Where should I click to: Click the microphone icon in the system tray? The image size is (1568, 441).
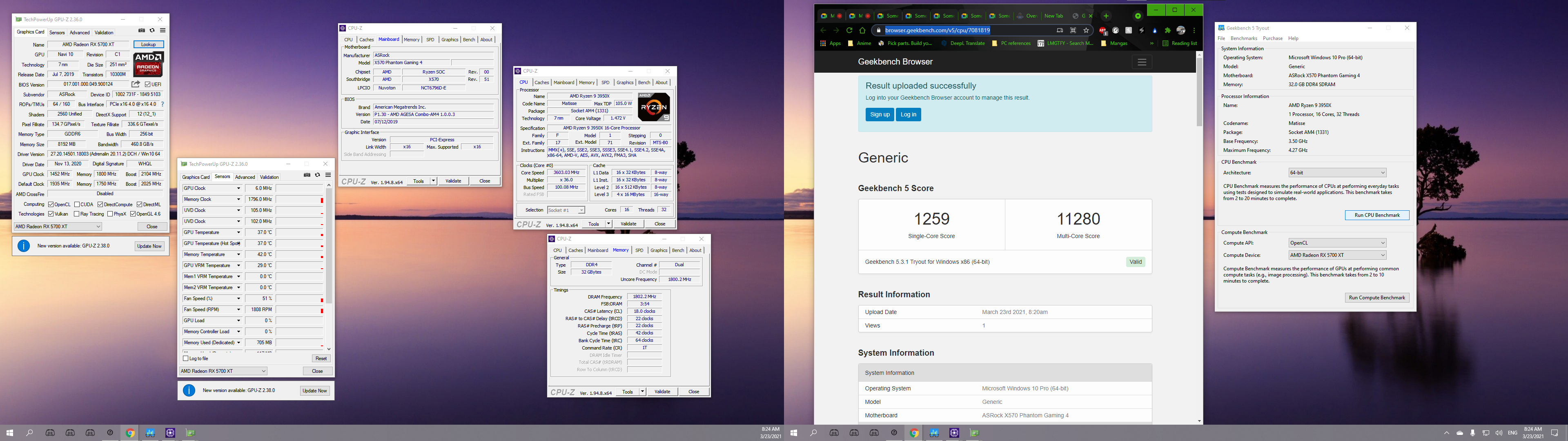click(x=1472, y=433)
